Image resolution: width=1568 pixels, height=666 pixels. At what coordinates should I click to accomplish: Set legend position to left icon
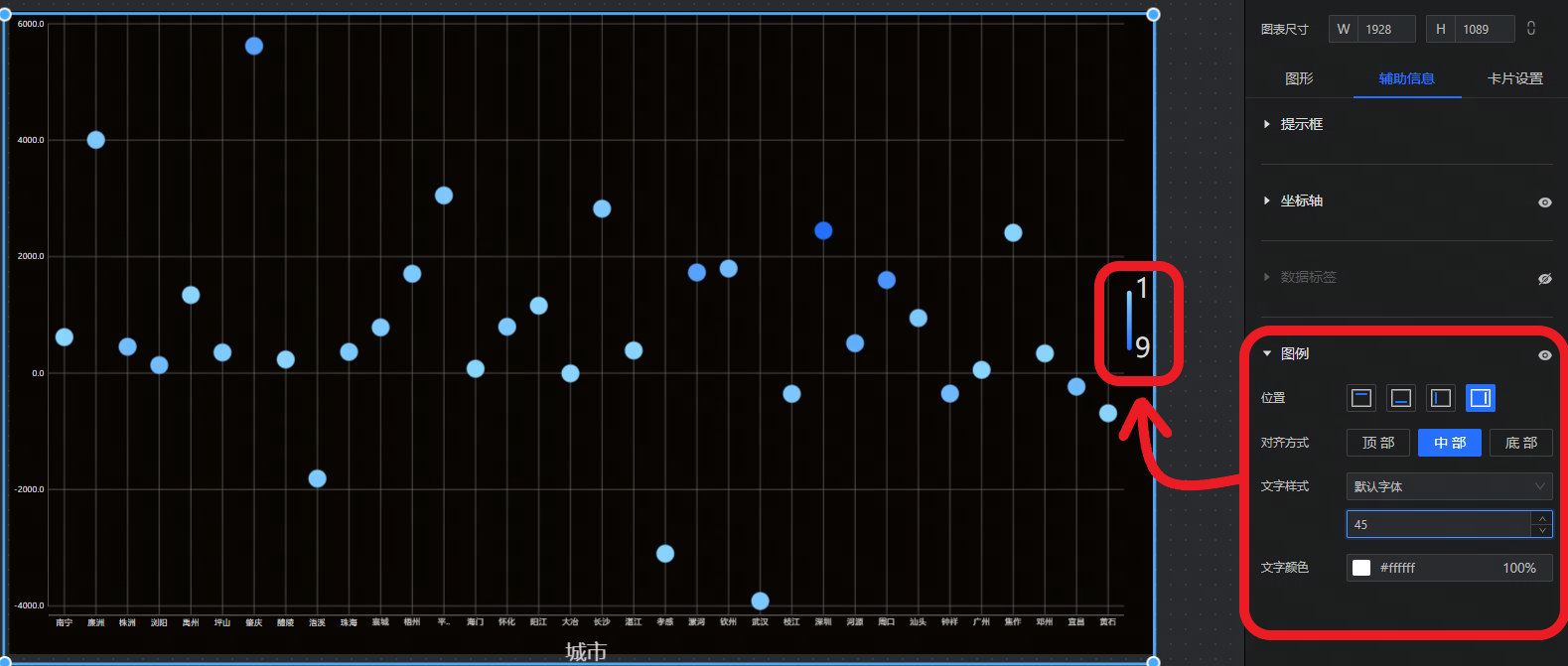pos(1441,398)
